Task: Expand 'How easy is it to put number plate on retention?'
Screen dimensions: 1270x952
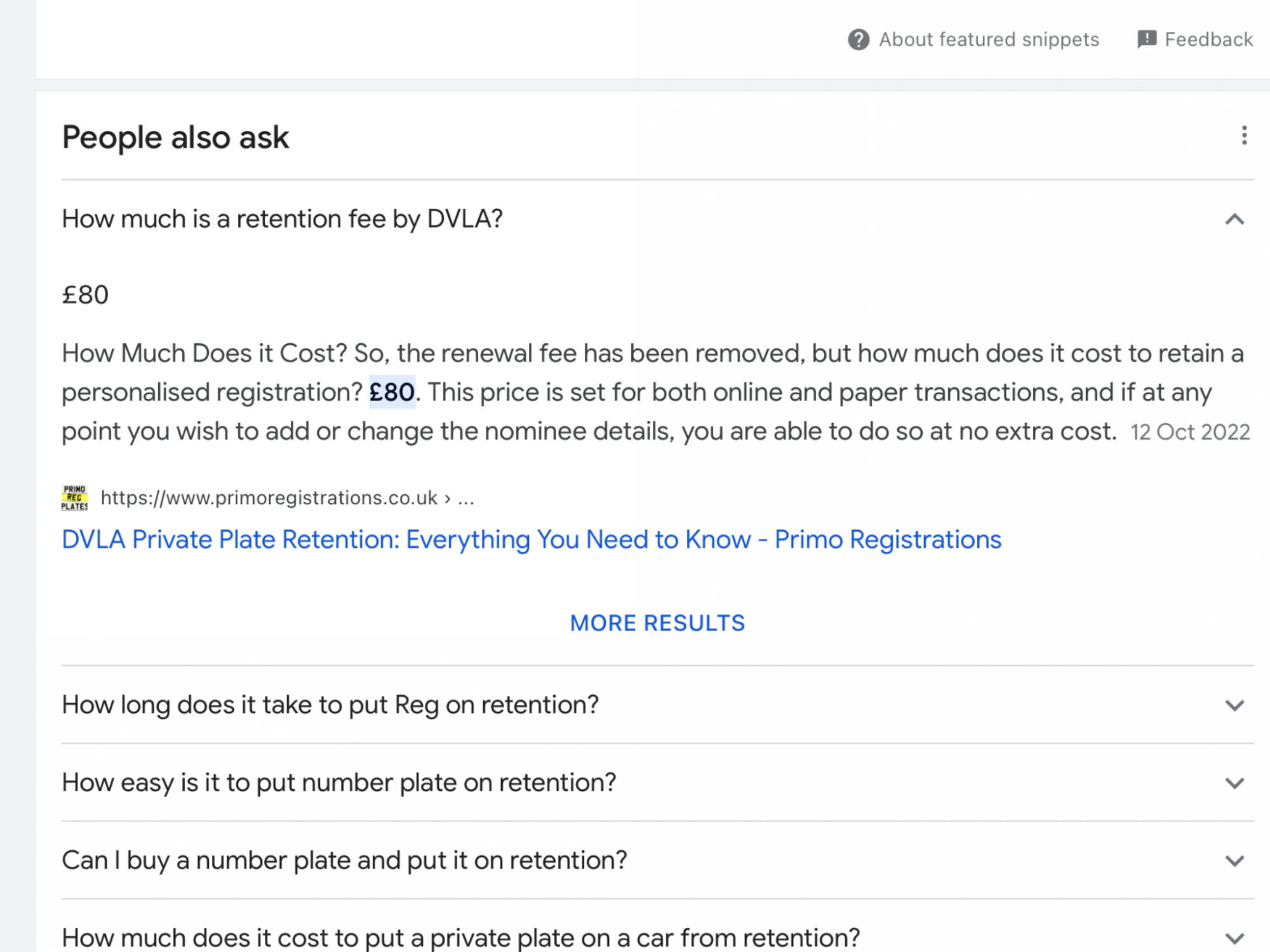Action: click(338, 783)
